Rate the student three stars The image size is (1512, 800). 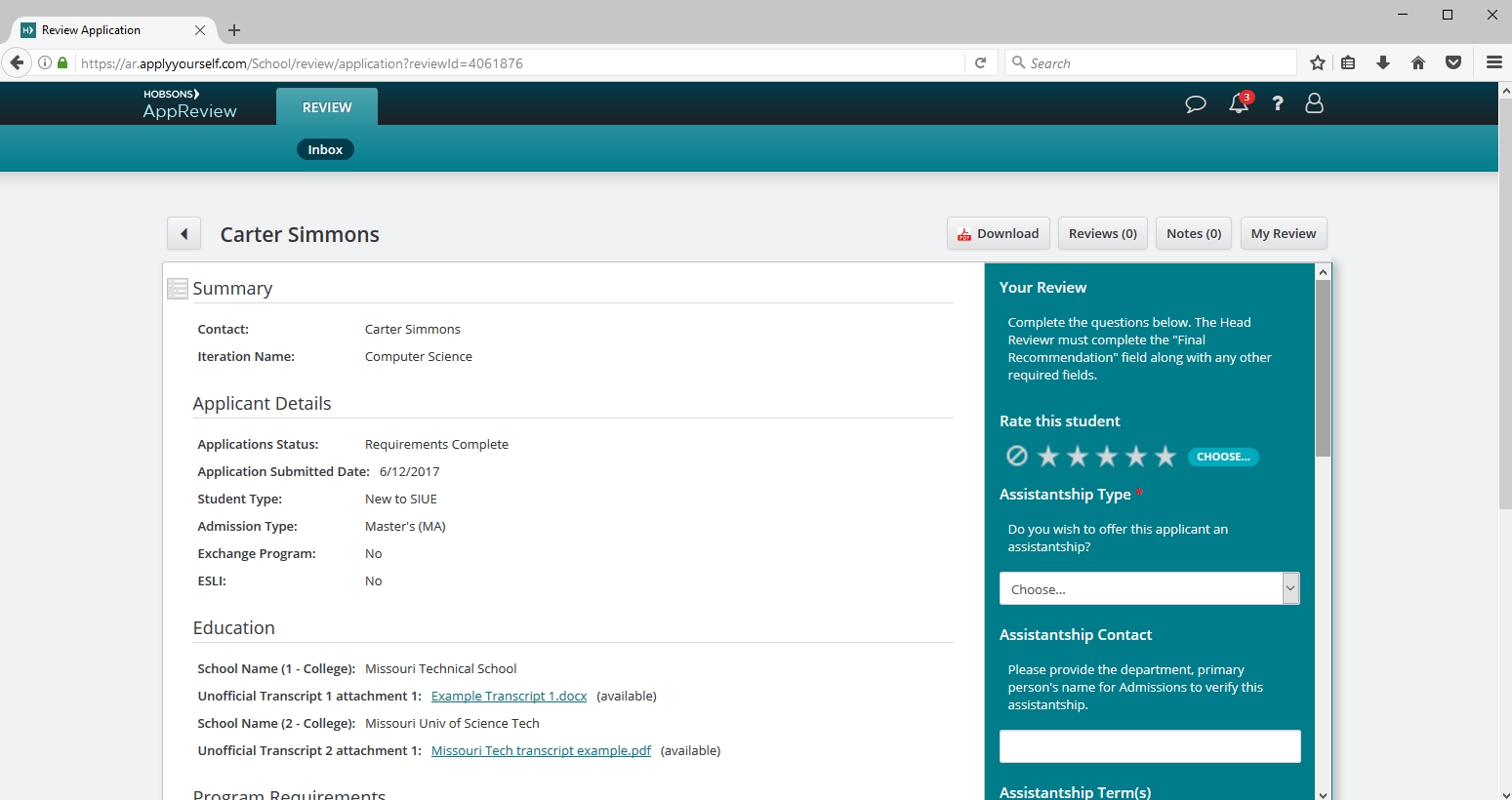(1107, 456)
